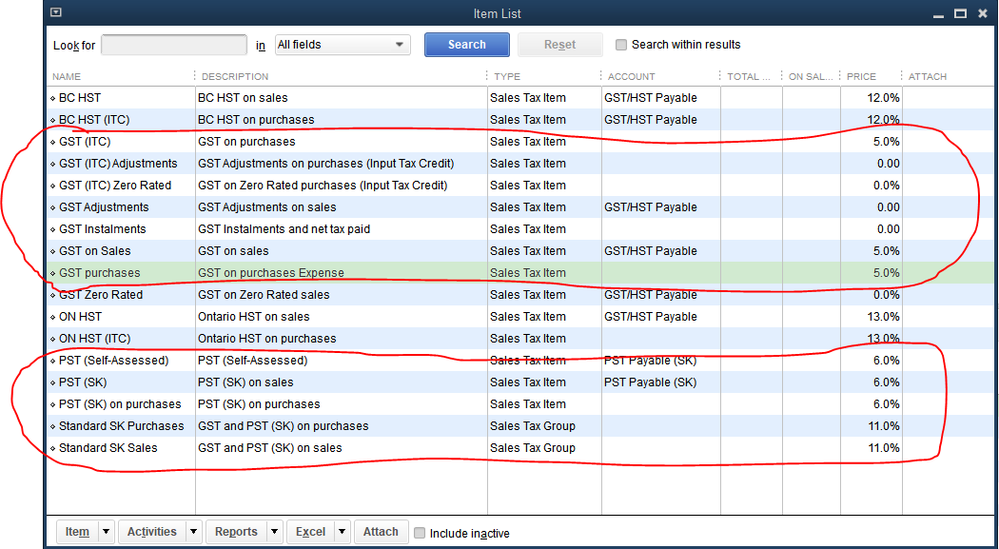
Task: Expand the Item button dropdown arrow
Action: (x=106, y=532)
